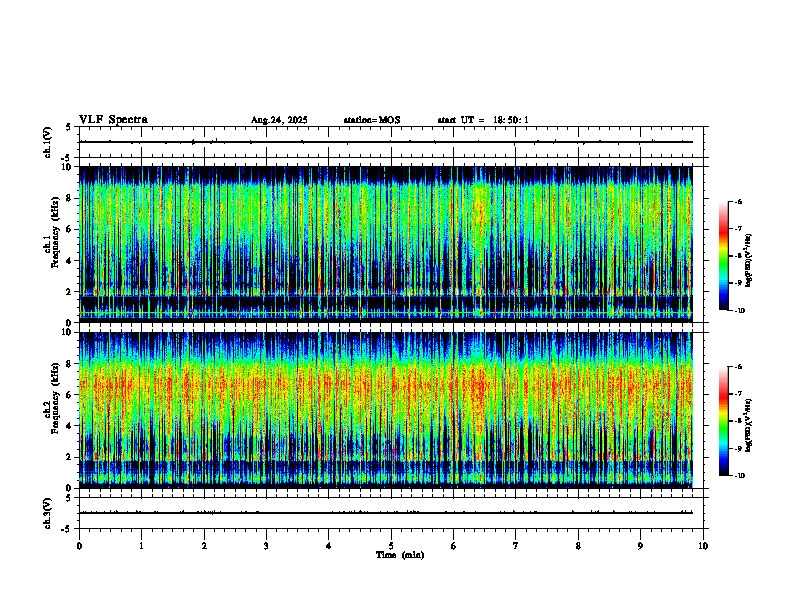Click inside the ch.2 frequency spectrogram panel
The image size is (792, 612).
click(x=386, y=410)
